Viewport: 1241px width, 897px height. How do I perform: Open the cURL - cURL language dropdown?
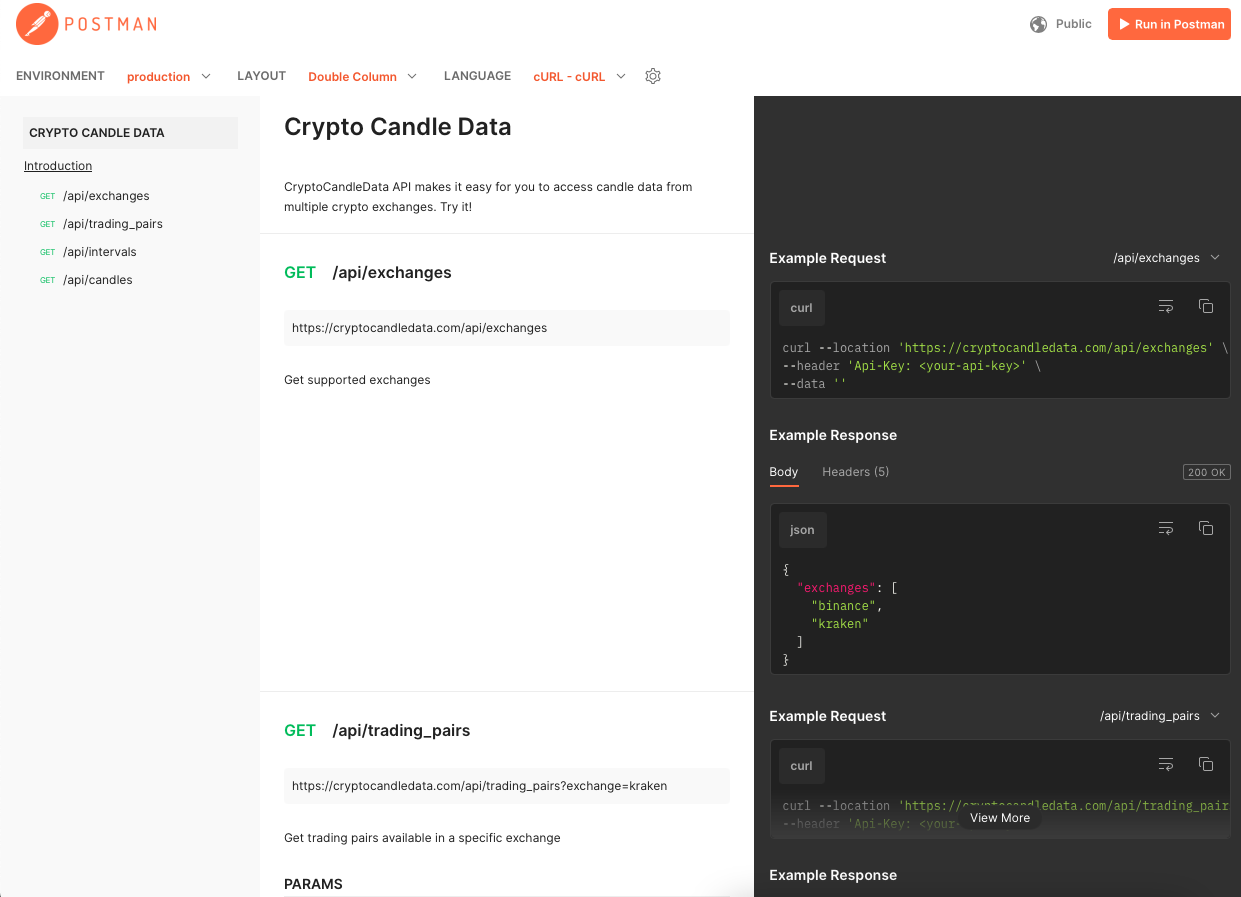580,76
